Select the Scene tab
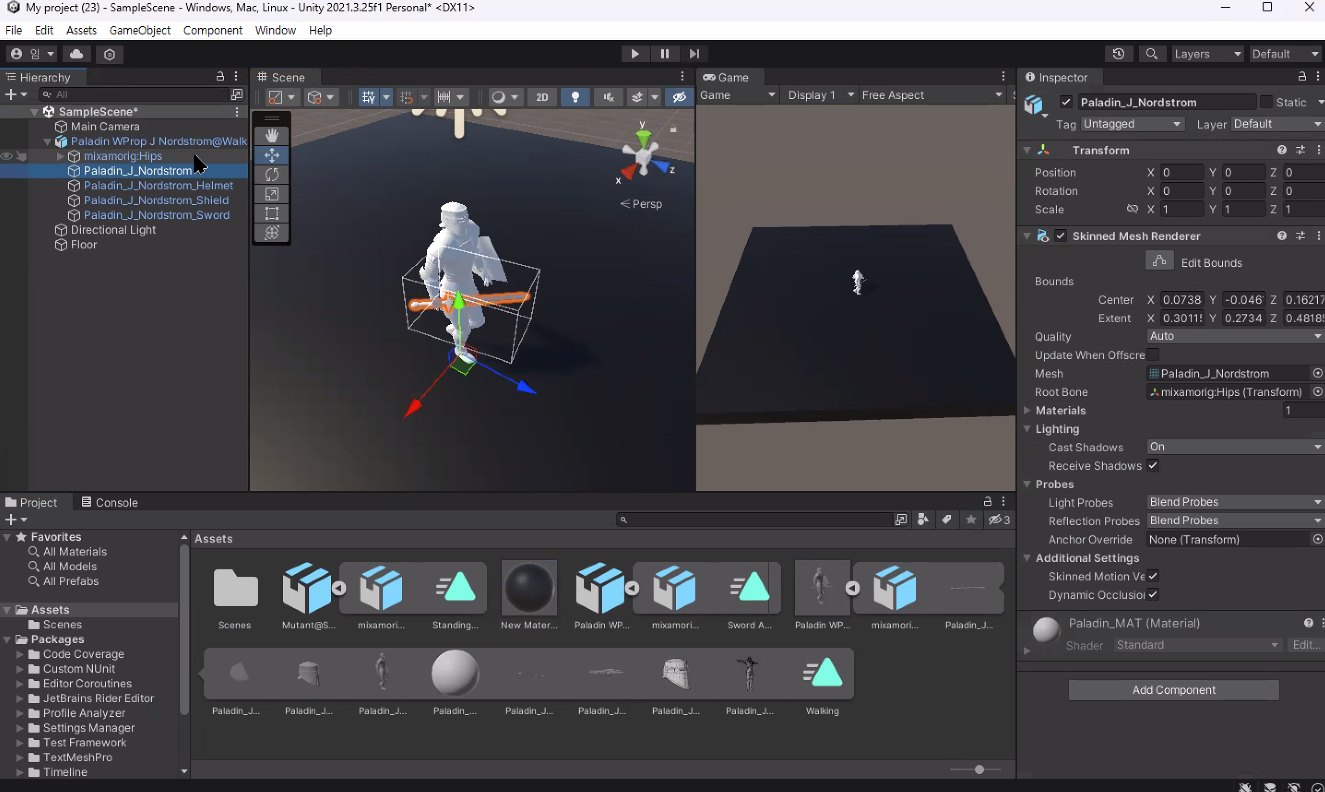Screen dimensions: 1325x792 [x=280, y=77]
